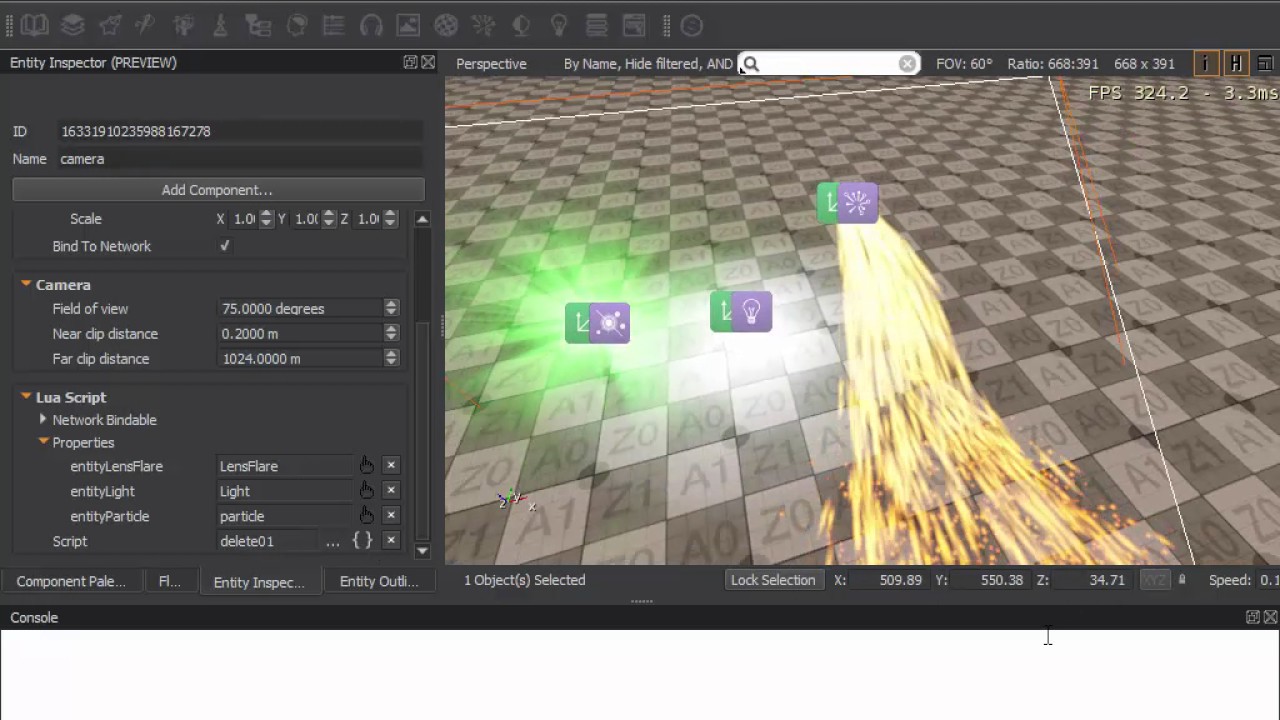Switch to Entity Inspector tab
This screenshot has height=720, width=1280.
click(259, 582)
